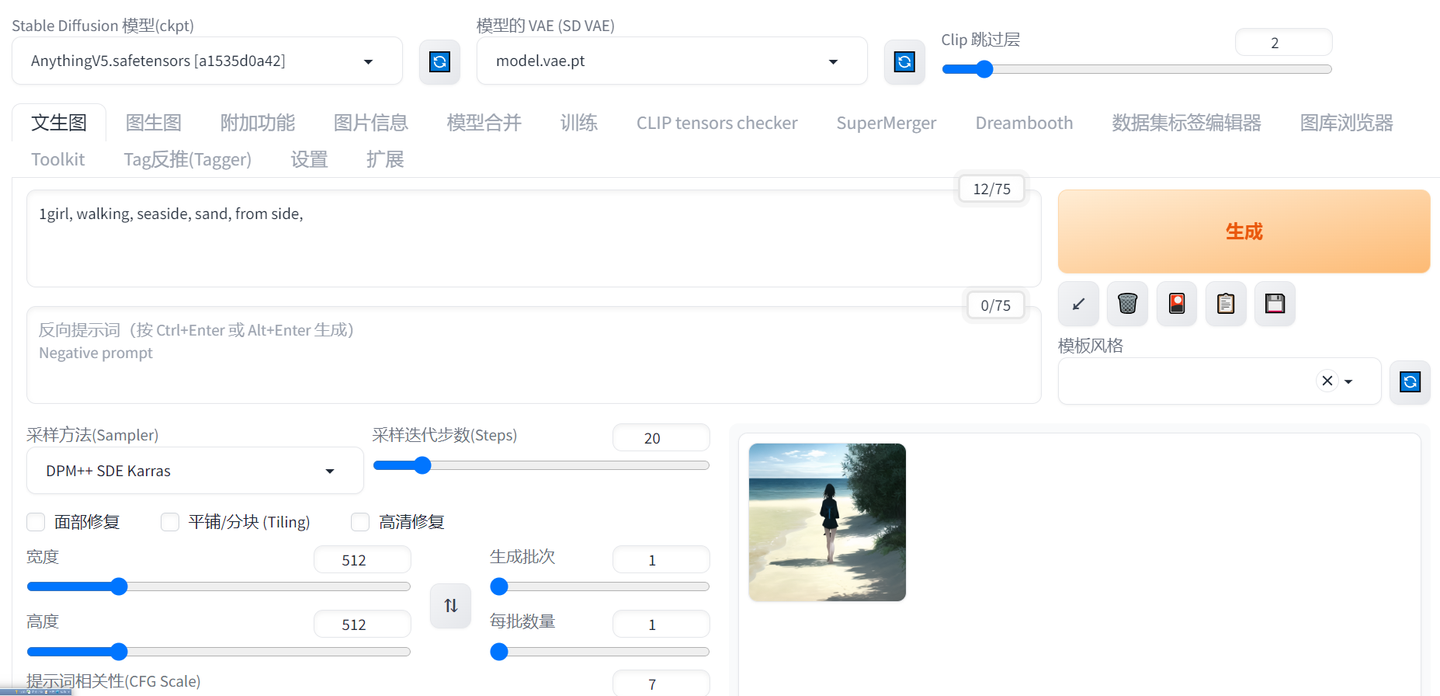Click the 生成 generate button
Screen dimensions: 1440x696
(x=1243, y=231)
